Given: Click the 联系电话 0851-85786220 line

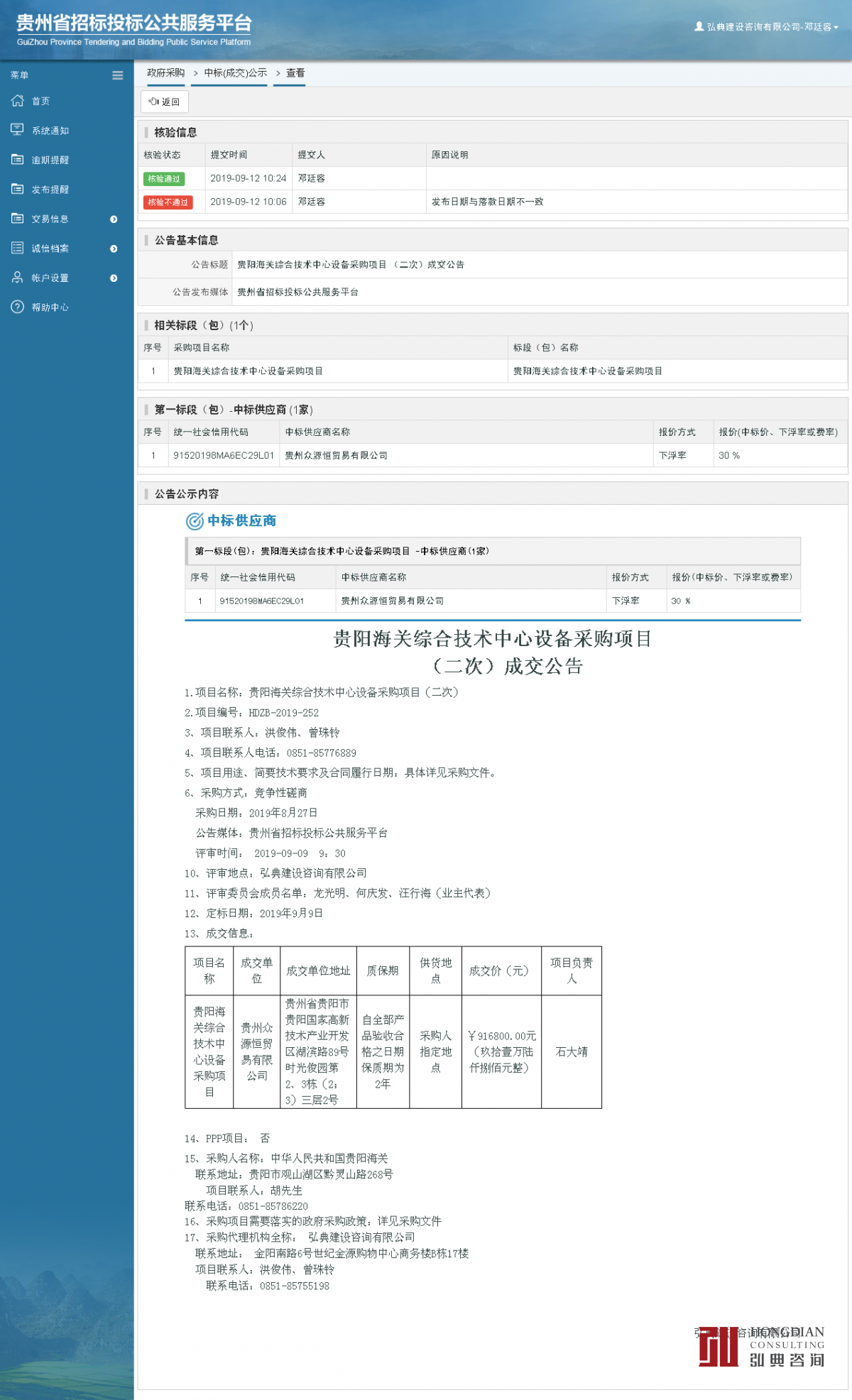Looking at the screenshot, I should click(246, 1206).
